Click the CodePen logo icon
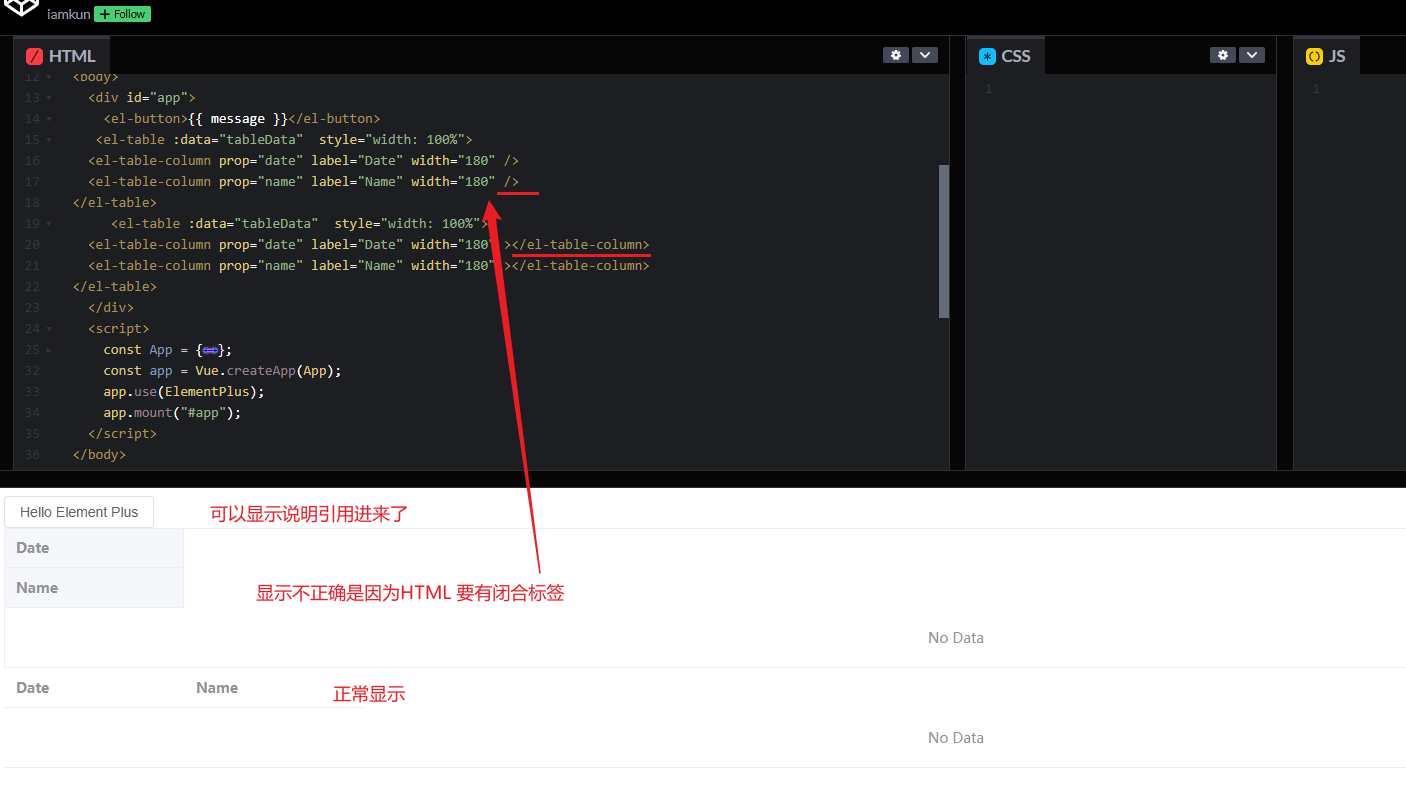The width and height of the screenshot is (1406, 798). [22, 8]
